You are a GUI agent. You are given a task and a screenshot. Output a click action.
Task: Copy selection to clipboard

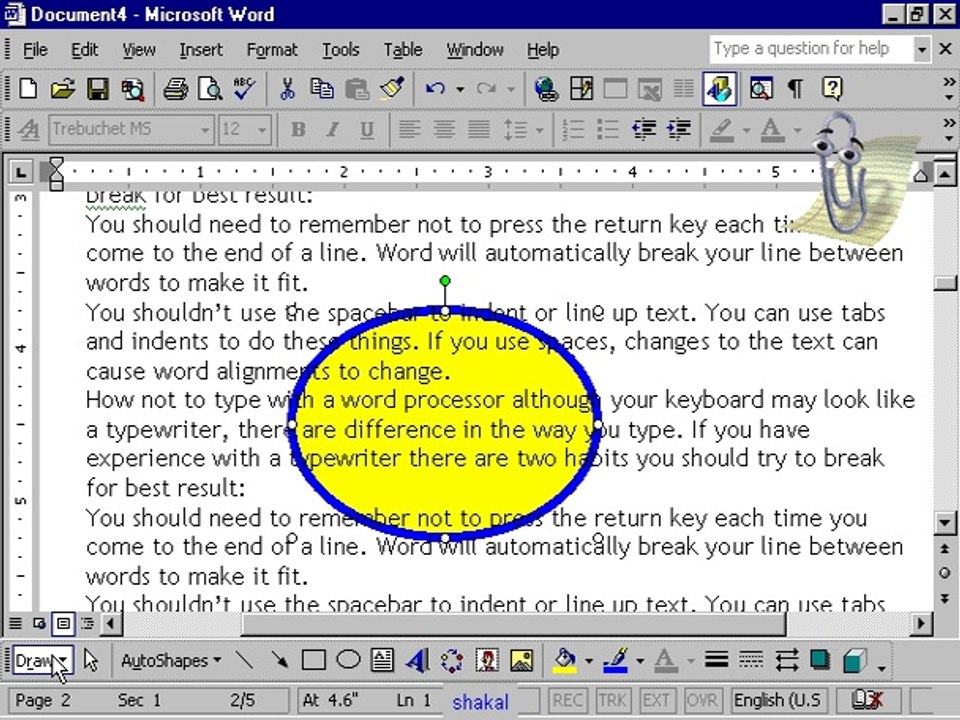[321, 89]
